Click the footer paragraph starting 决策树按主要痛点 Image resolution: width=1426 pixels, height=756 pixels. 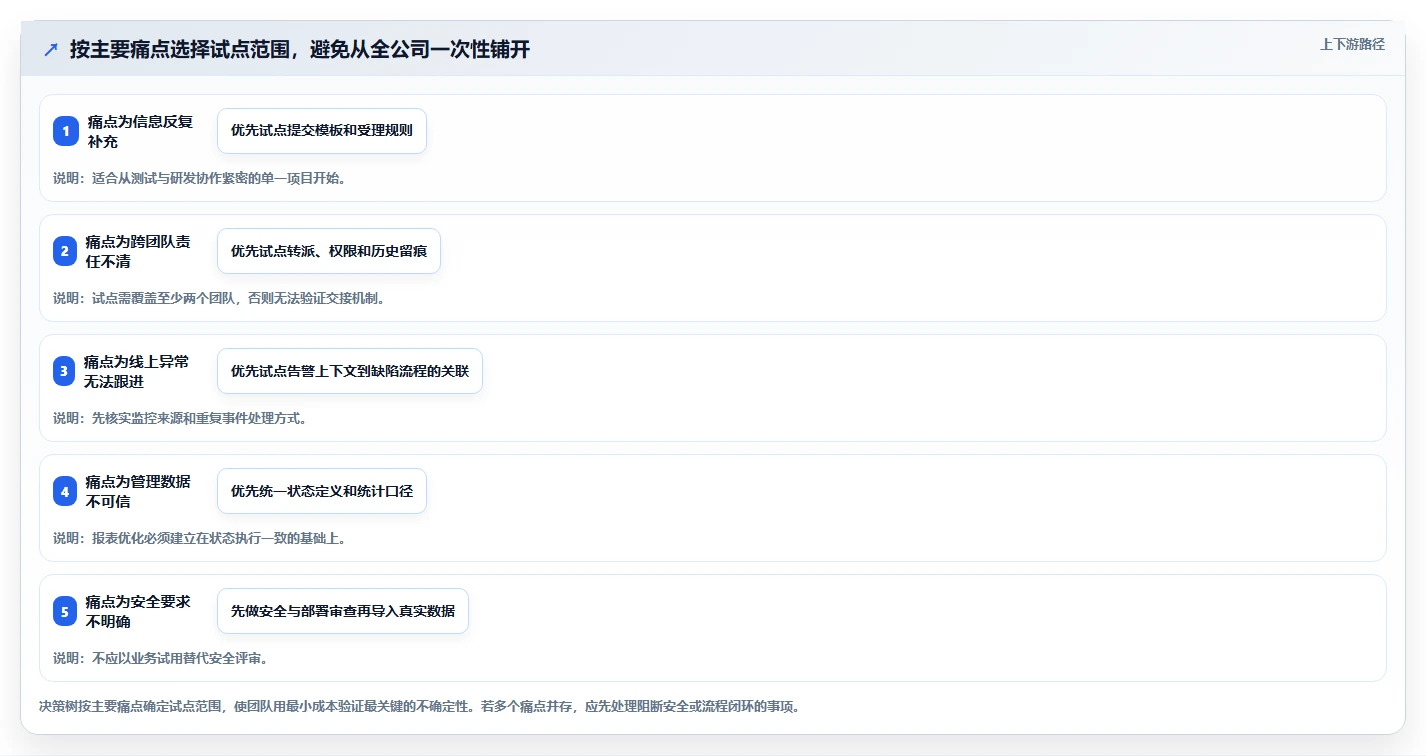tap(419, 706)
